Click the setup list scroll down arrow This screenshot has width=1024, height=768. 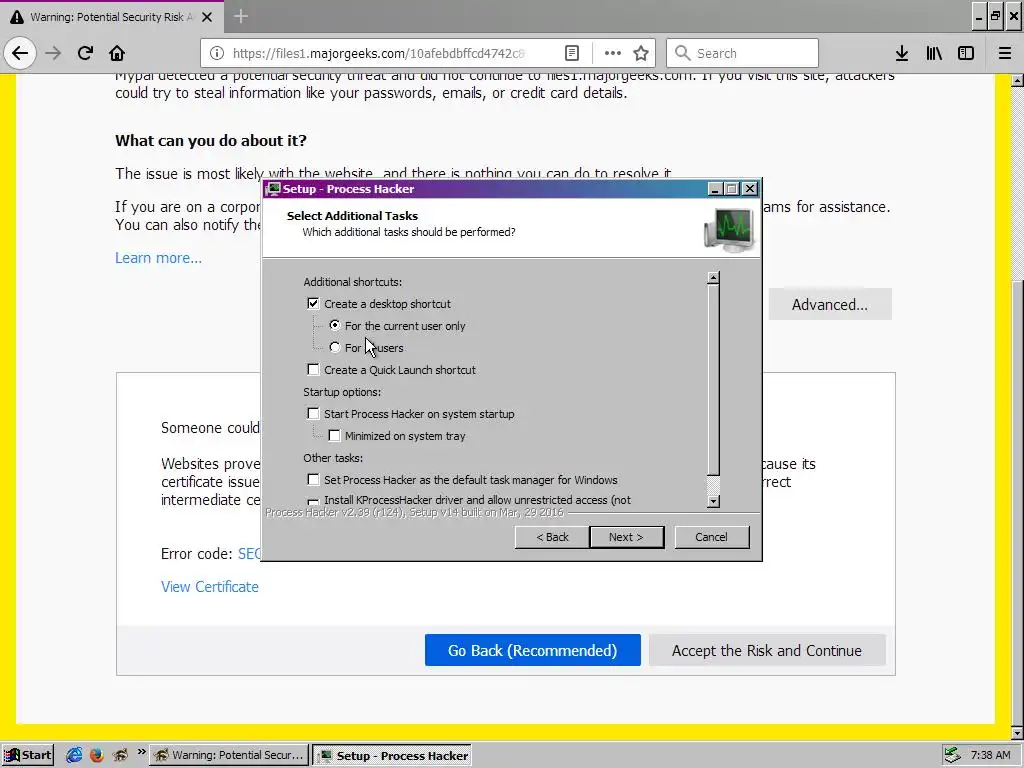(713, 502)
